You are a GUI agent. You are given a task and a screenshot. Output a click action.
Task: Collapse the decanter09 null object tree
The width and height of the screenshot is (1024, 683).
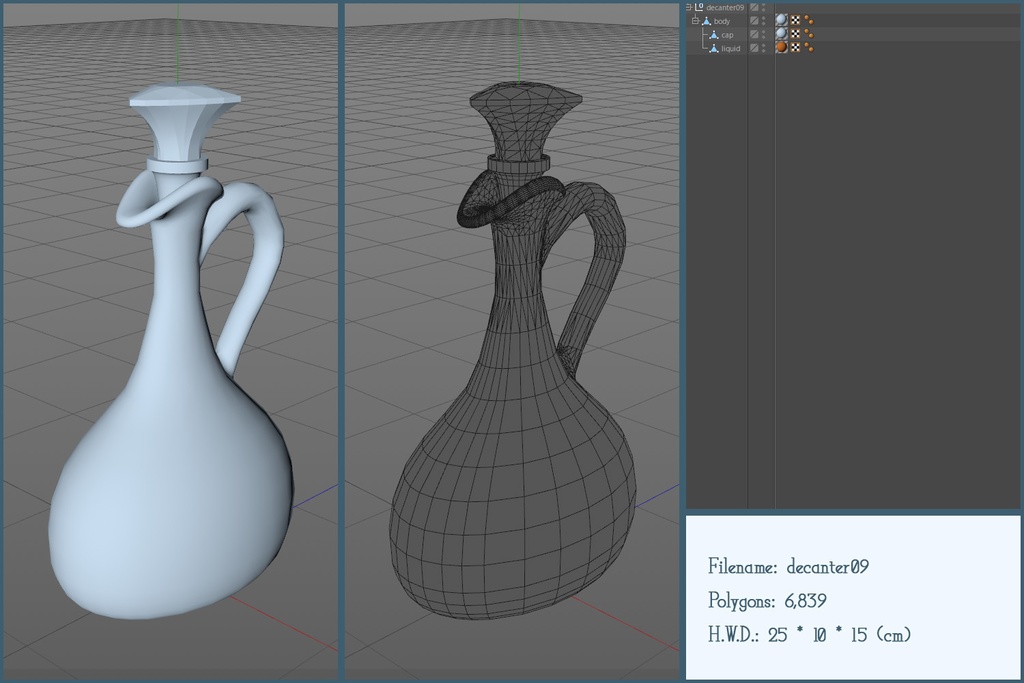689,7
